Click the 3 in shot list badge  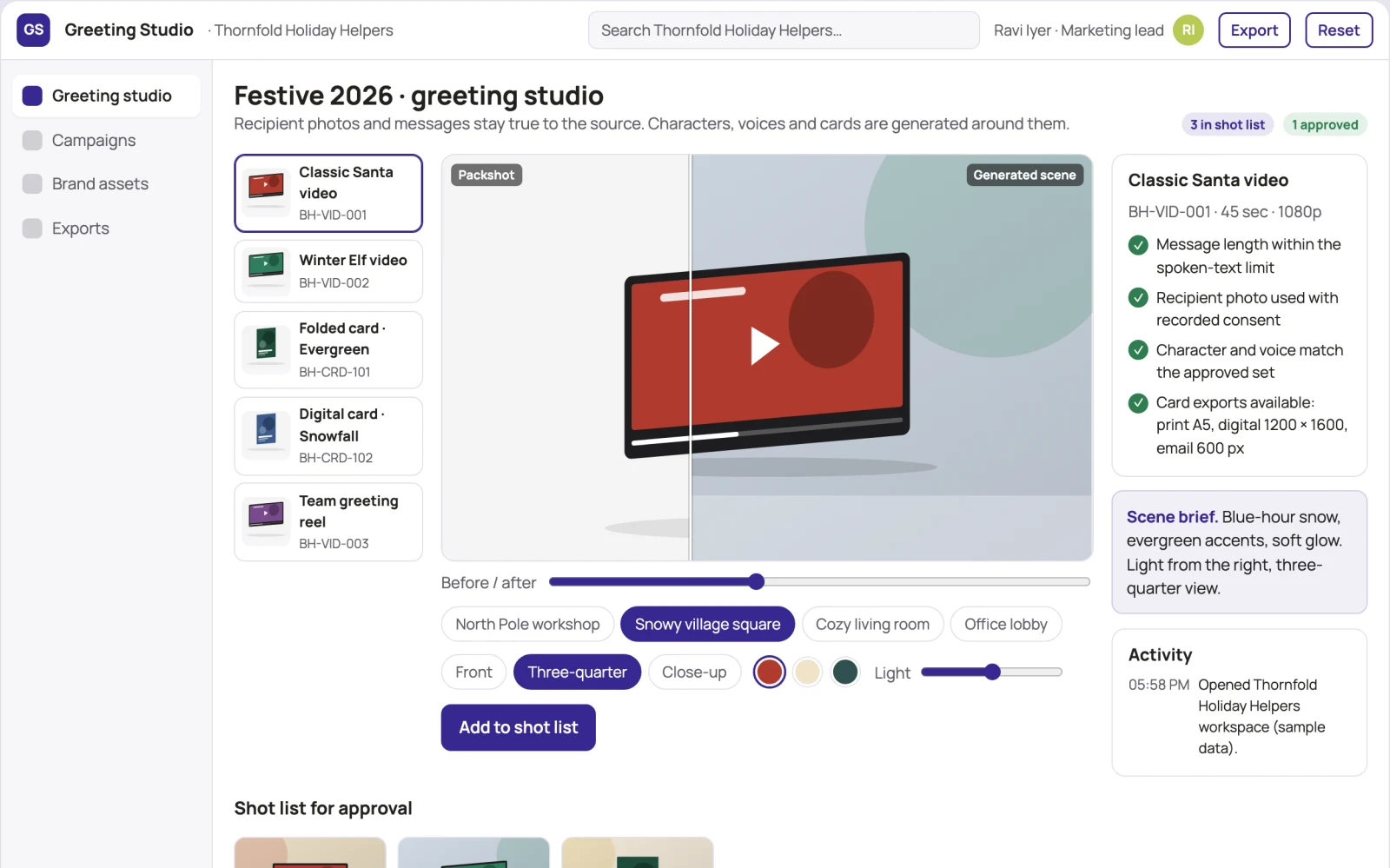click(1228, 125)
